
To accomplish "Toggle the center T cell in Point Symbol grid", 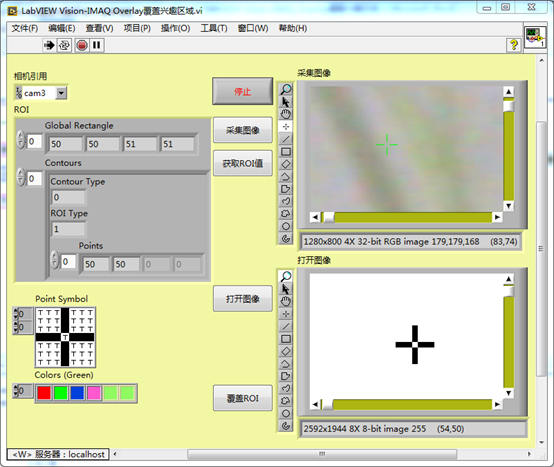I will click(65, 337).
